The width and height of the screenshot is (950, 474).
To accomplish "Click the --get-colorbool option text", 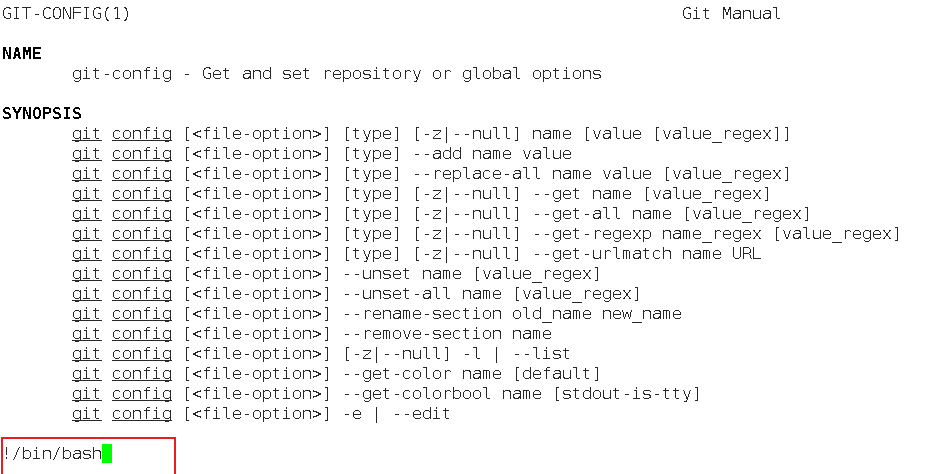I will pos(417,394).
